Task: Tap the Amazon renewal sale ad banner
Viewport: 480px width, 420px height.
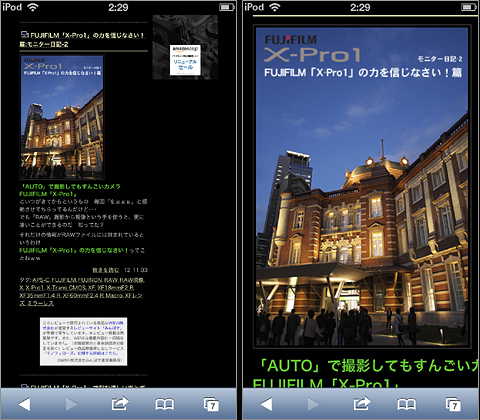Action: [x=185, y=60]
